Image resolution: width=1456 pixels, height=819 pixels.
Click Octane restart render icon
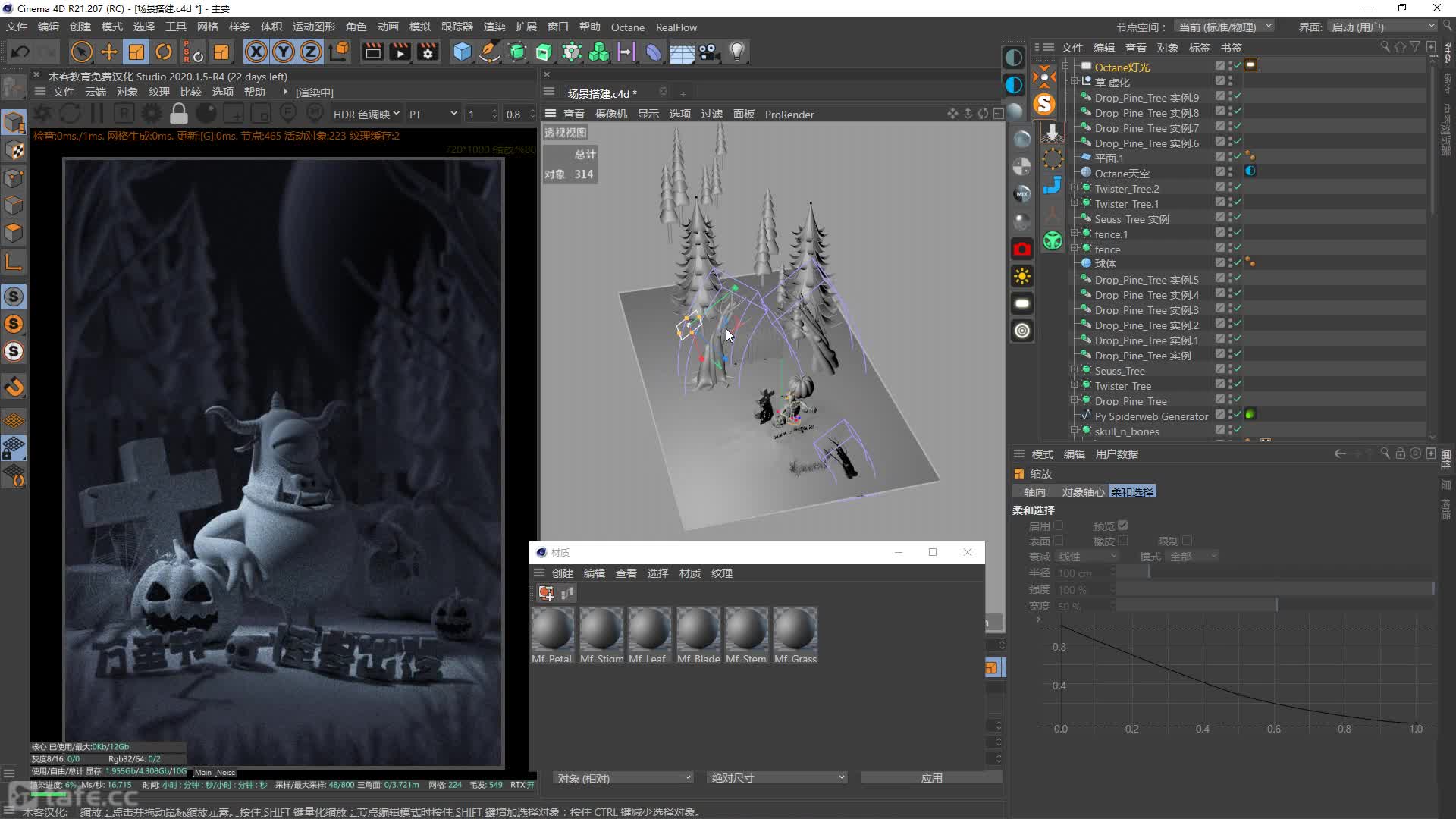tap(70, 114)
